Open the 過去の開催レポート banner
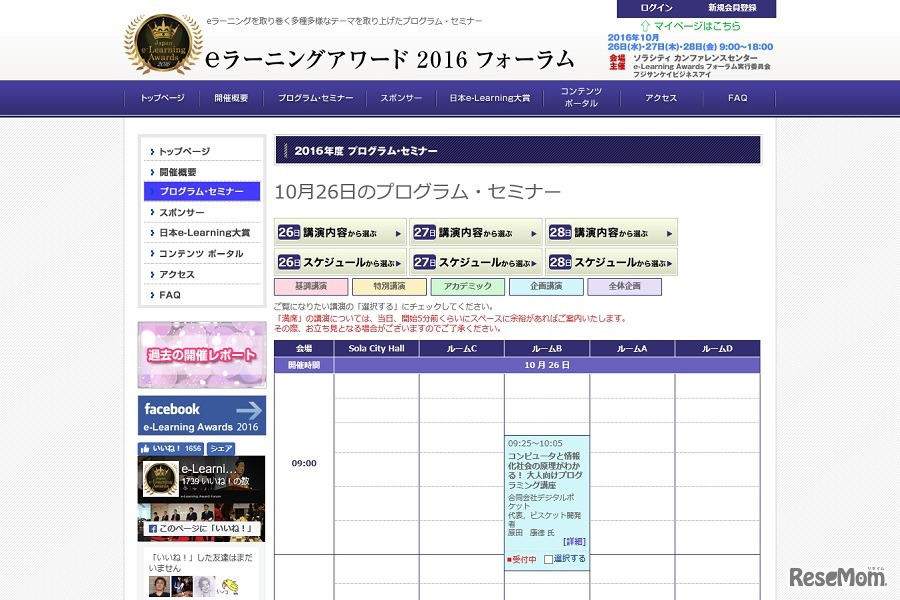The width and height of the screenshot is (900, 600). [200, 355]
